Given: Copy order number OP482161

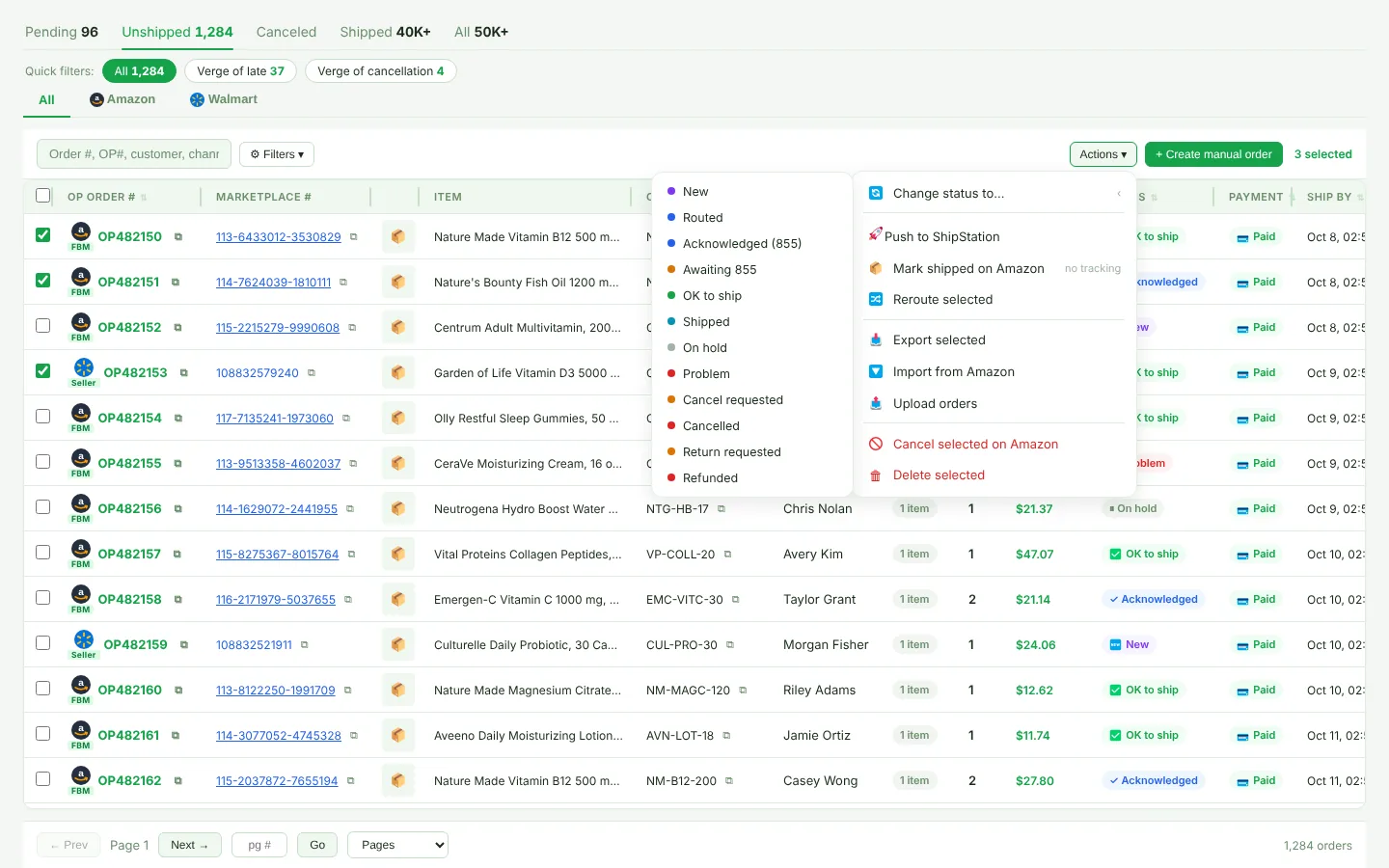Looking at the screenshot, I should pyautogui.click(x=176, y=736).
